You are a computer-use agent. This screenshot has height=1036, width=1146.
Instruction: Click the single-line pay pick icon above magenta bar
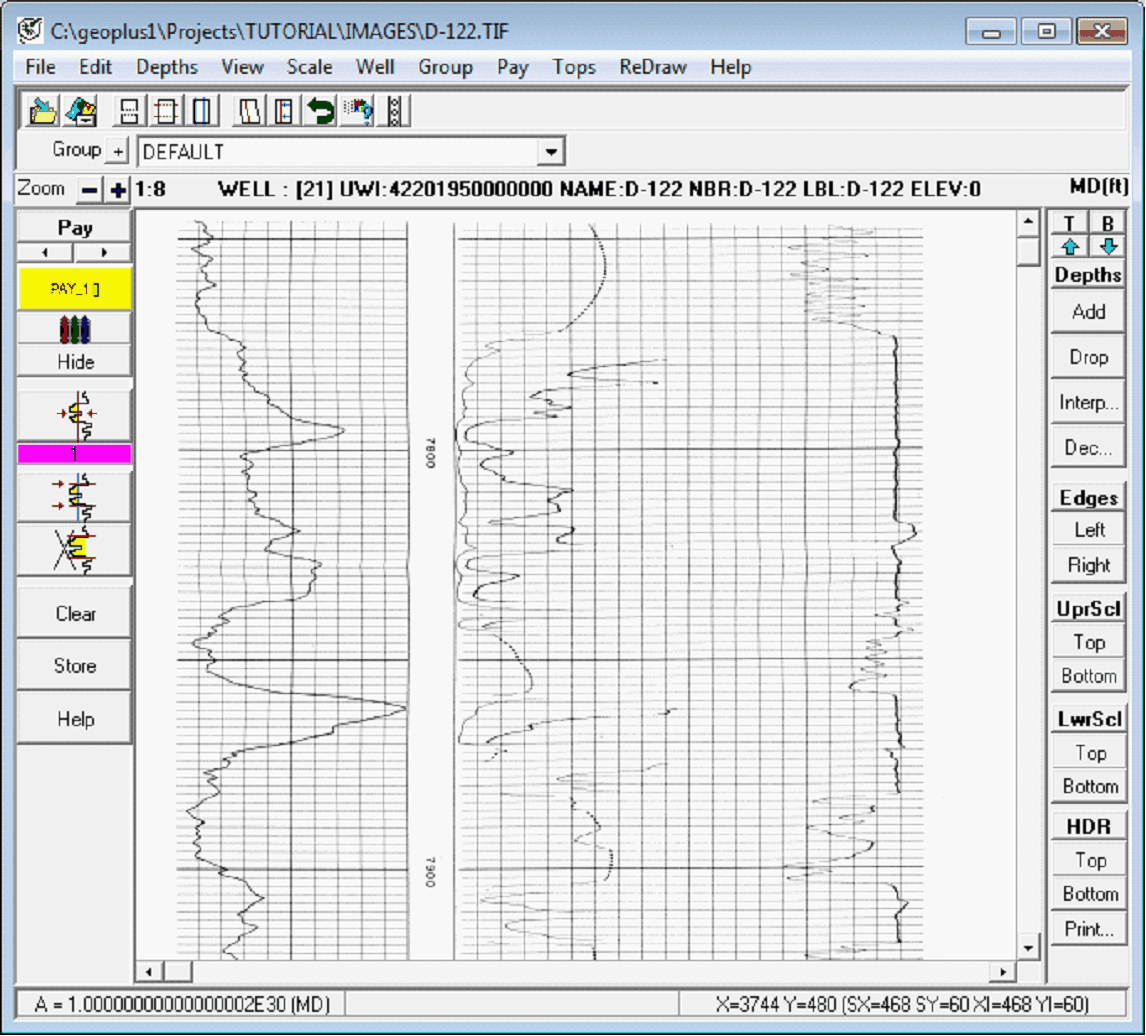(75, 415)
